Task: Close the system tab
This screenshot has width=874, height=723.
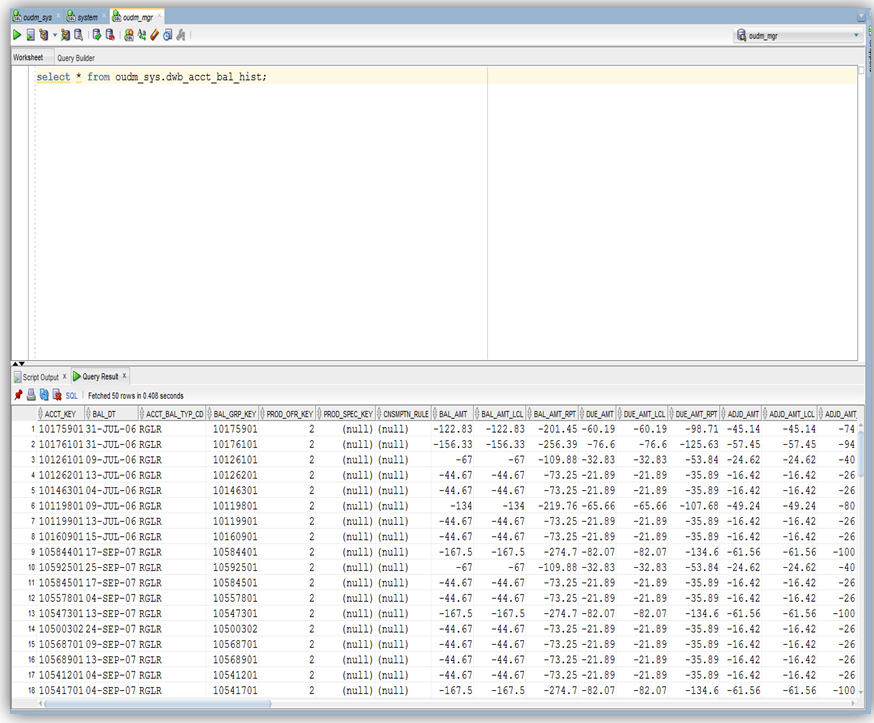Action: (x=104, y=16)
